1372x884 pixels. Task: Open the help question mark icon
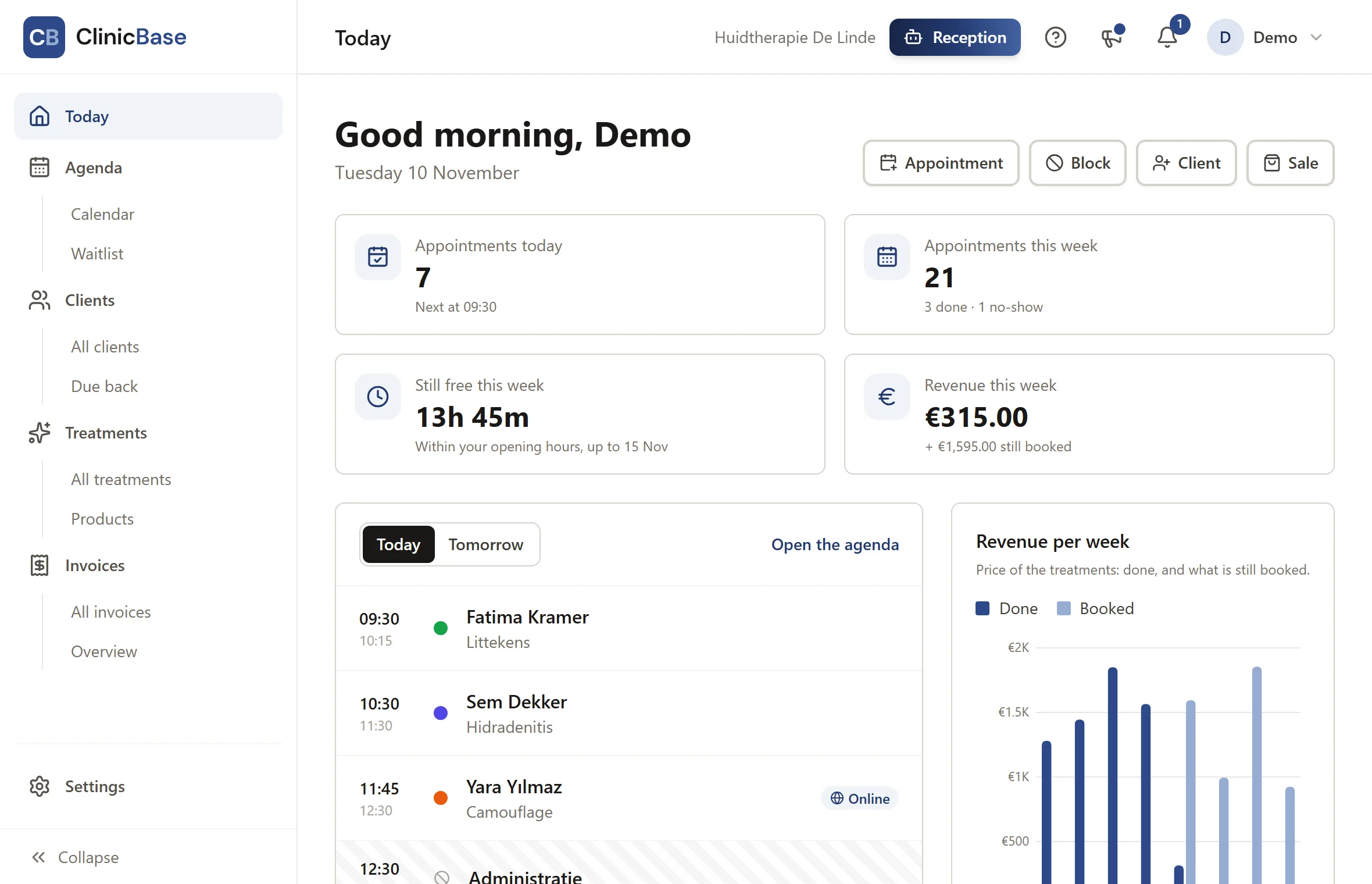point(1055,37)
